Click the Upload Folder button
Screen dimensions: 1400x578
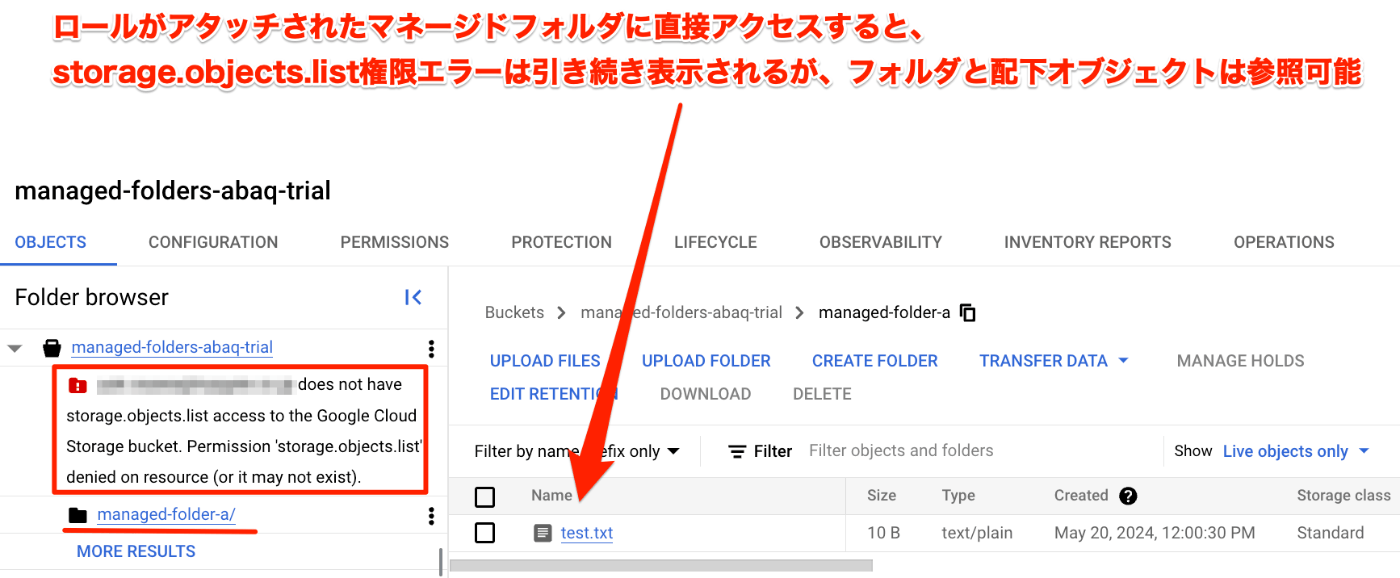(706, 361)
